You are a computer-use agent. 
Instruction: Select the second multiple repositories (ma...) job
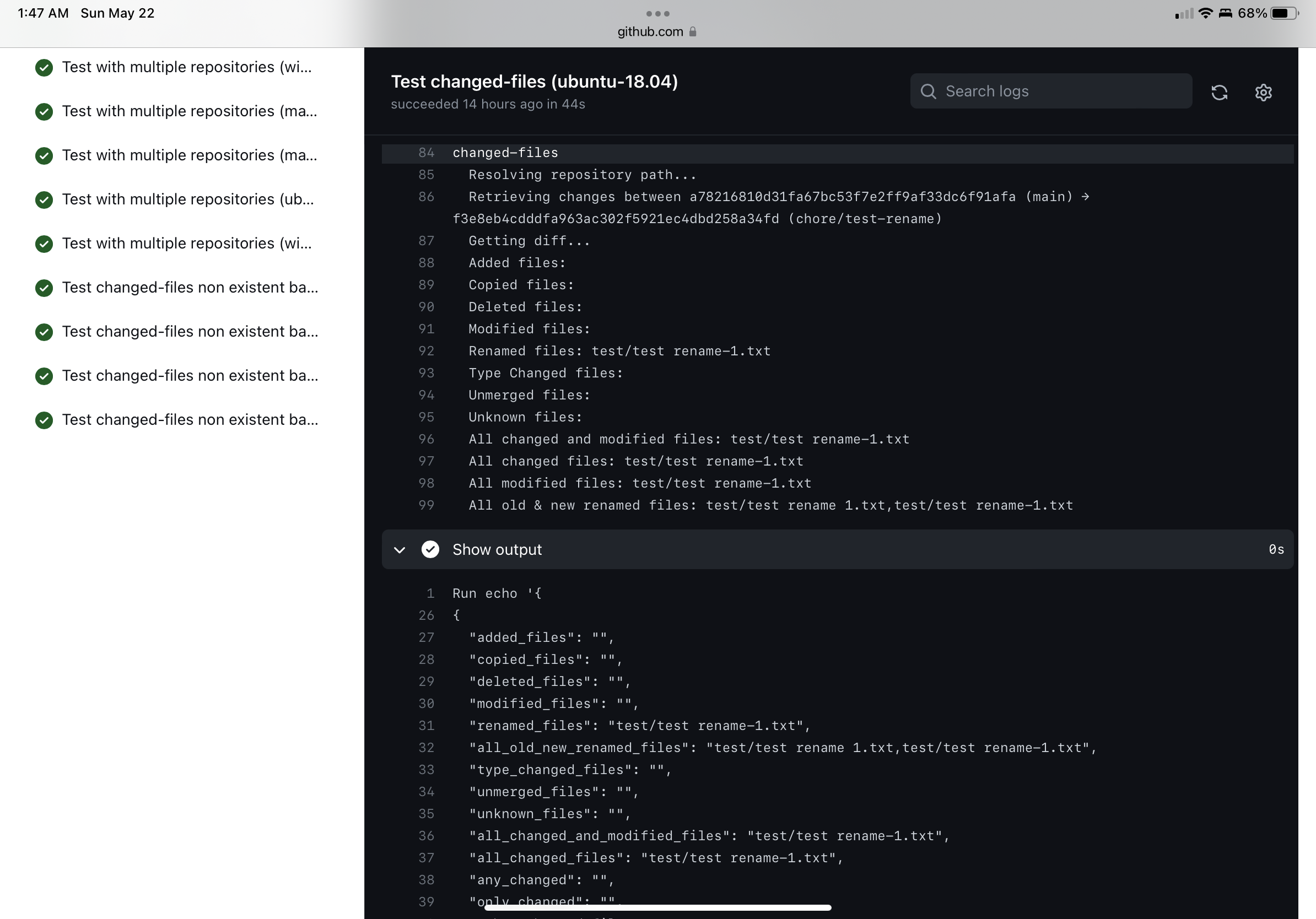190,155
